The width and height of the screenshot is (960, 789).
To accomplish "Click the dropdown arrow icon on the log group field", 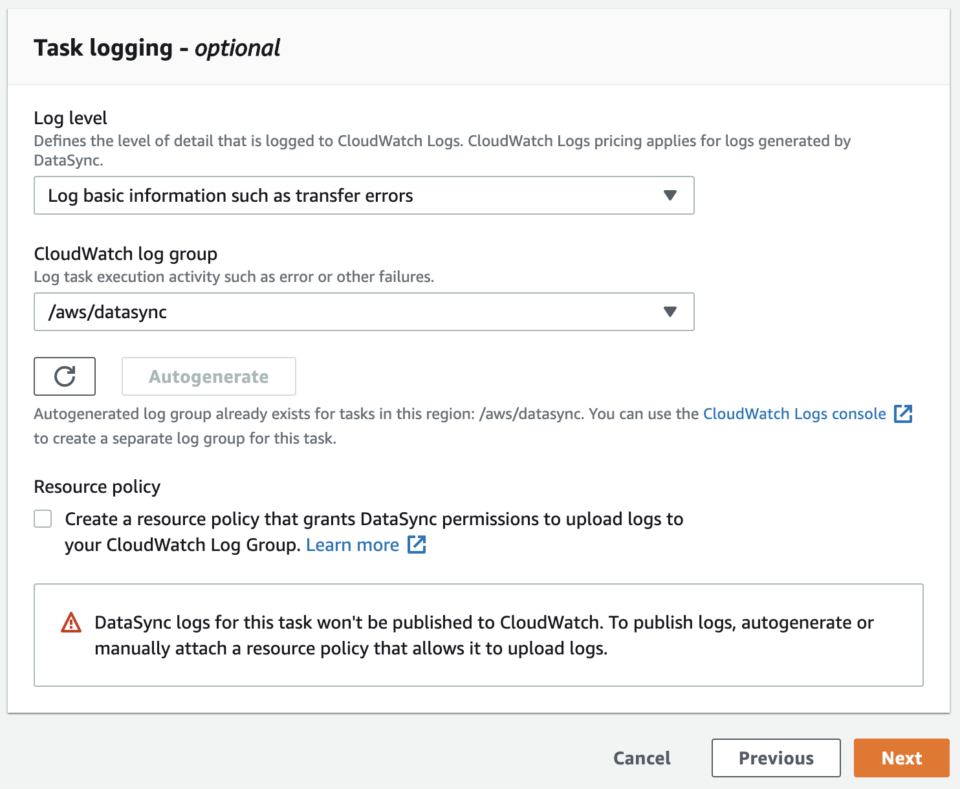I will click(x=671, y=312).
